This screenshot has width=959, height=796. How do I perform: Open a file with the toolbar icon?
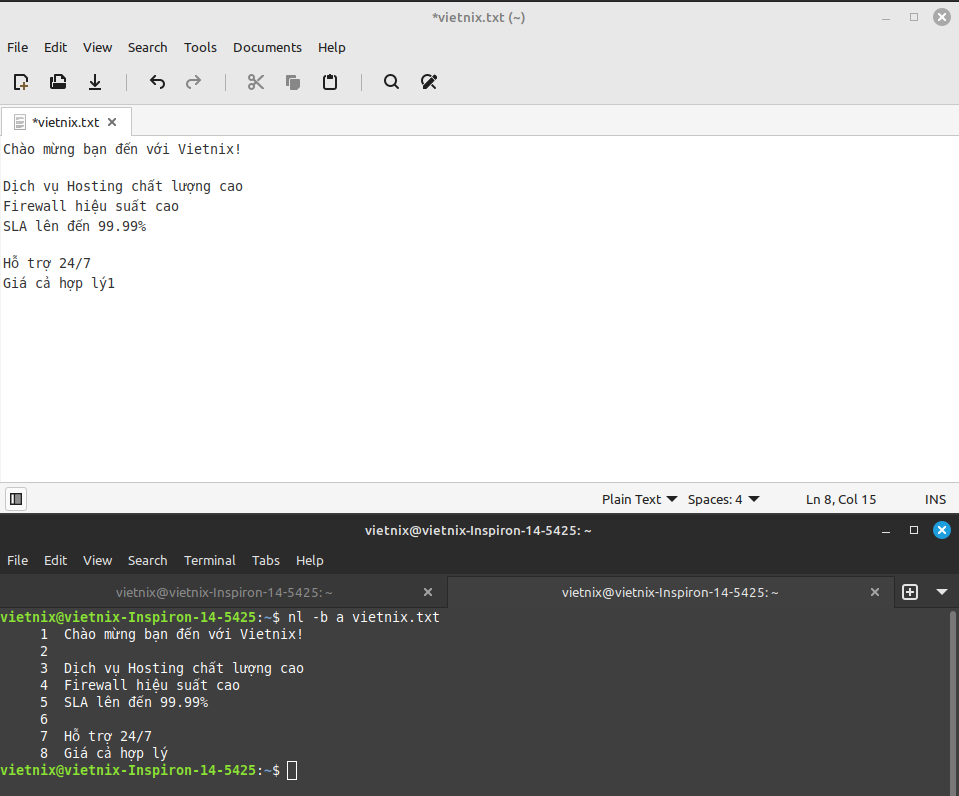pyautogui.click(x=58, y=82)
